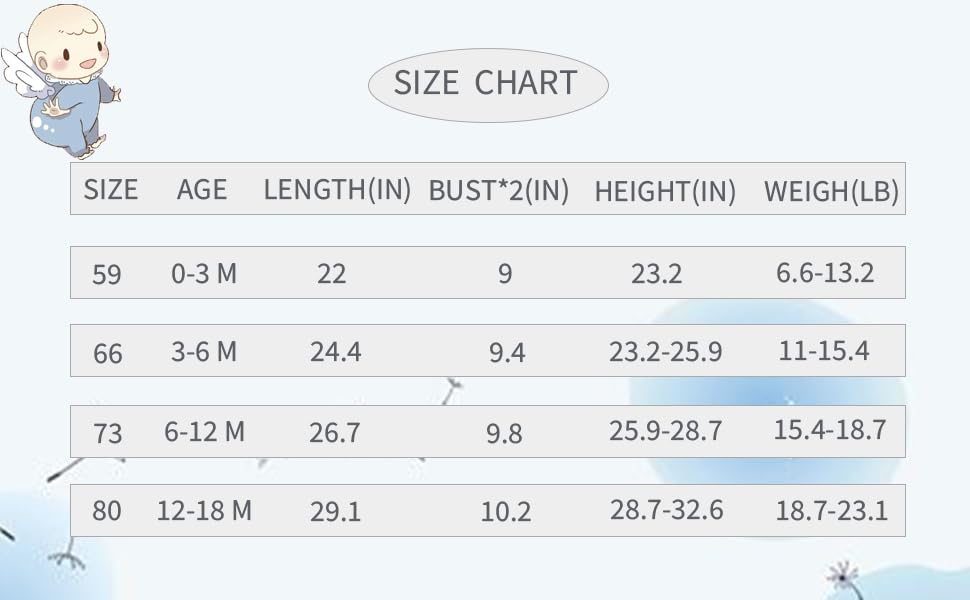The height and width of the screenshot is (600, 970).
Task: Click the SIZE CHART title oval
Action: (x=487, y=83)
